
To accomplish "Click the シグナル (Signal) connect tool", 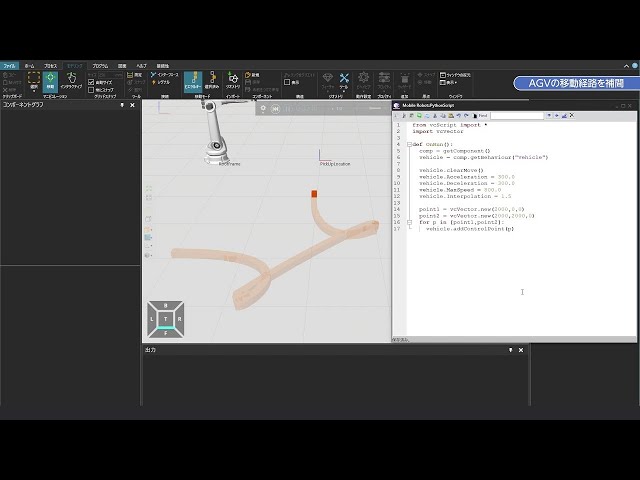I will tap(161, 82).
